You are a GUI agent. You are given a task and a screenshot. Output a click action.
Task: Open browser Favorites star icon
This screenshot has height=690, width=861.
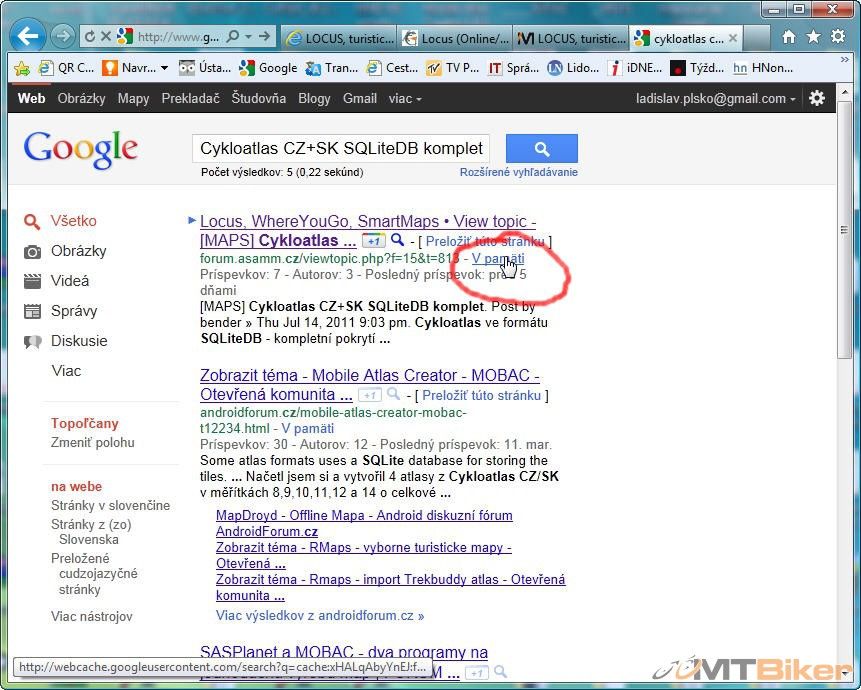click(x=813, y=37)
